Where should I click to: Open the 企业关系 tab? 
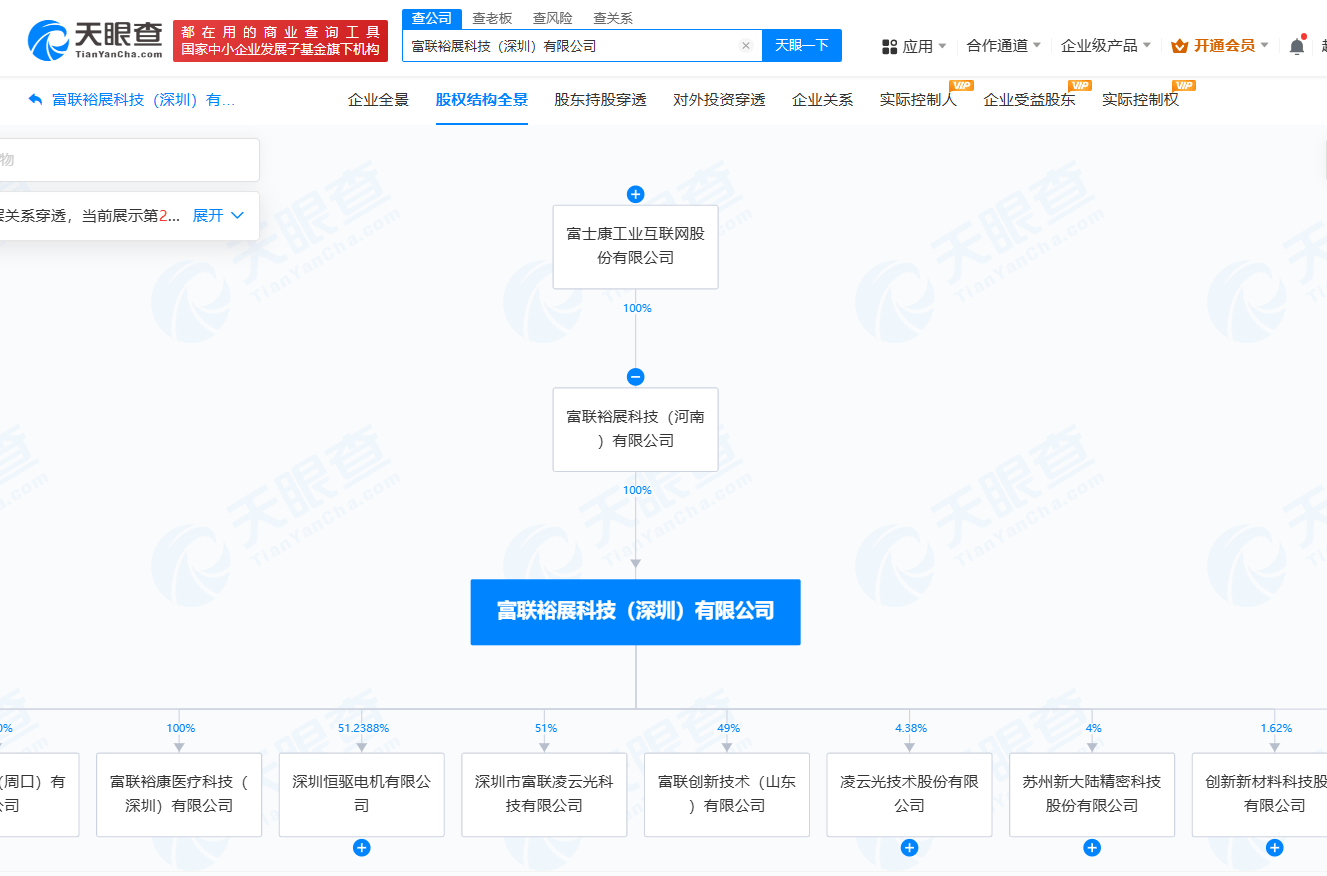822,100
